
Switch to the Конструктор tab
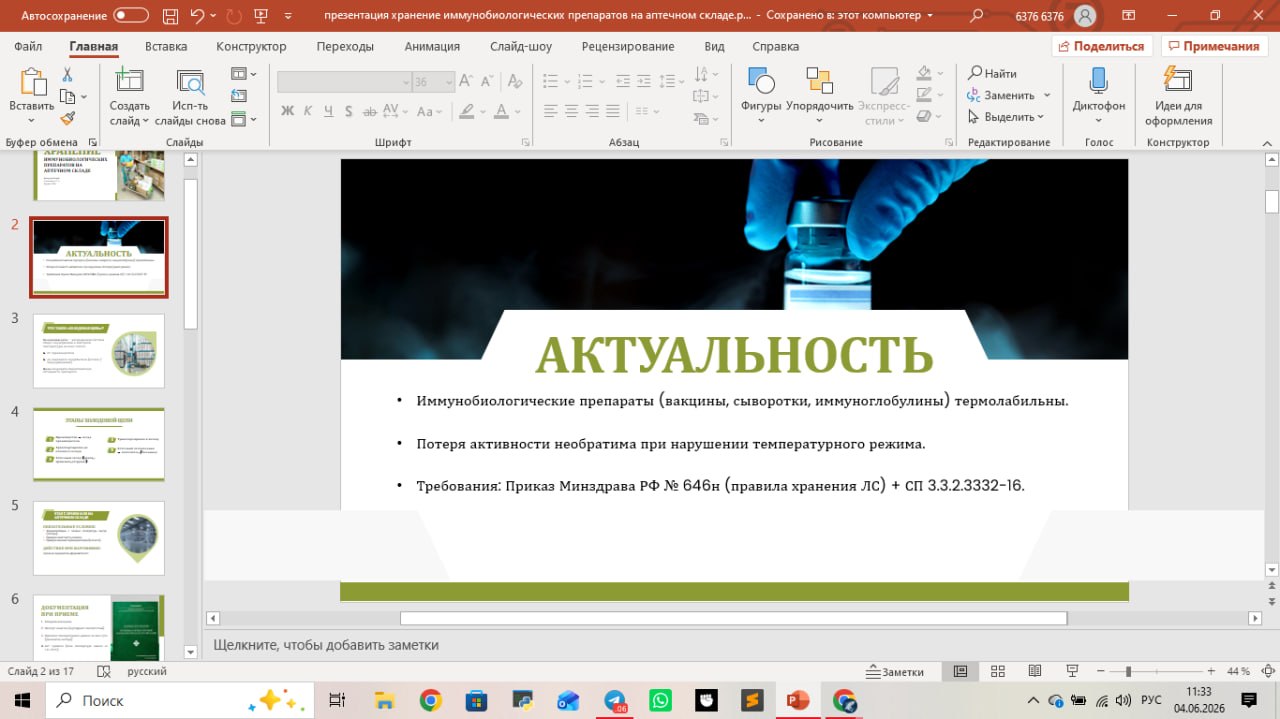(251, 46)
